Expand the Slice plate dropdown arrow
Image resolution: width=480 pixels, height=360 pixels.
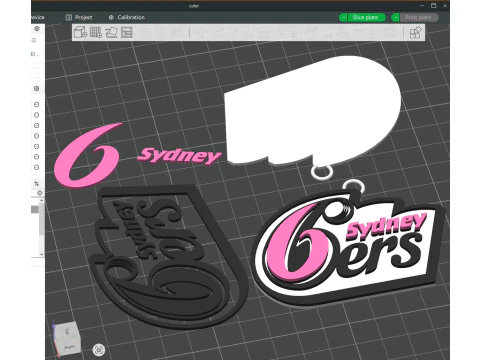click(343, 17)
